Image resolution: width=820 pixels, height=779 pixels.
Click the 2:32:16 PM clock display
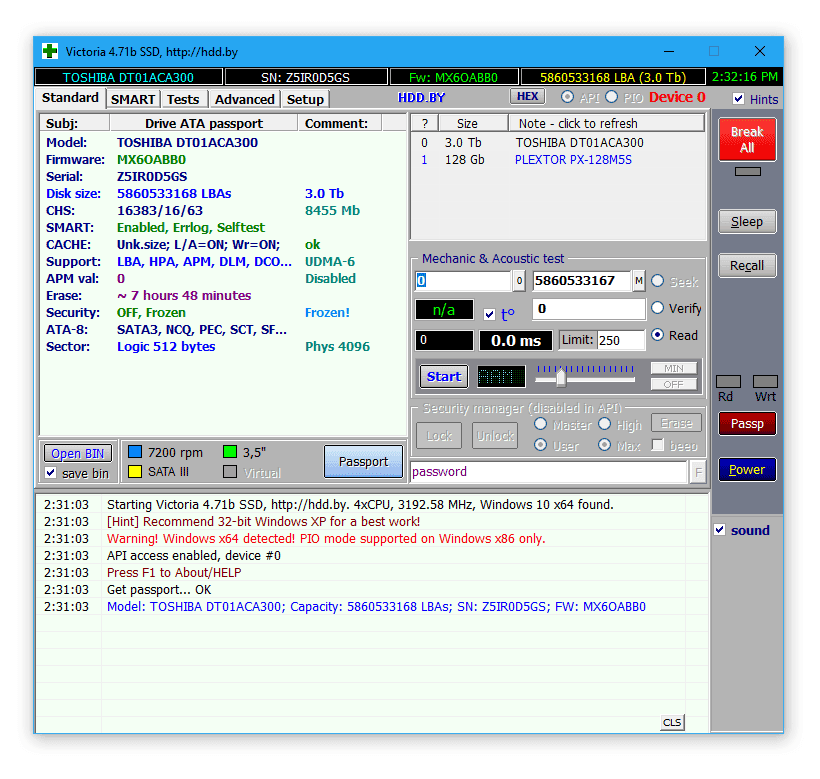click(x=744, y=77)
